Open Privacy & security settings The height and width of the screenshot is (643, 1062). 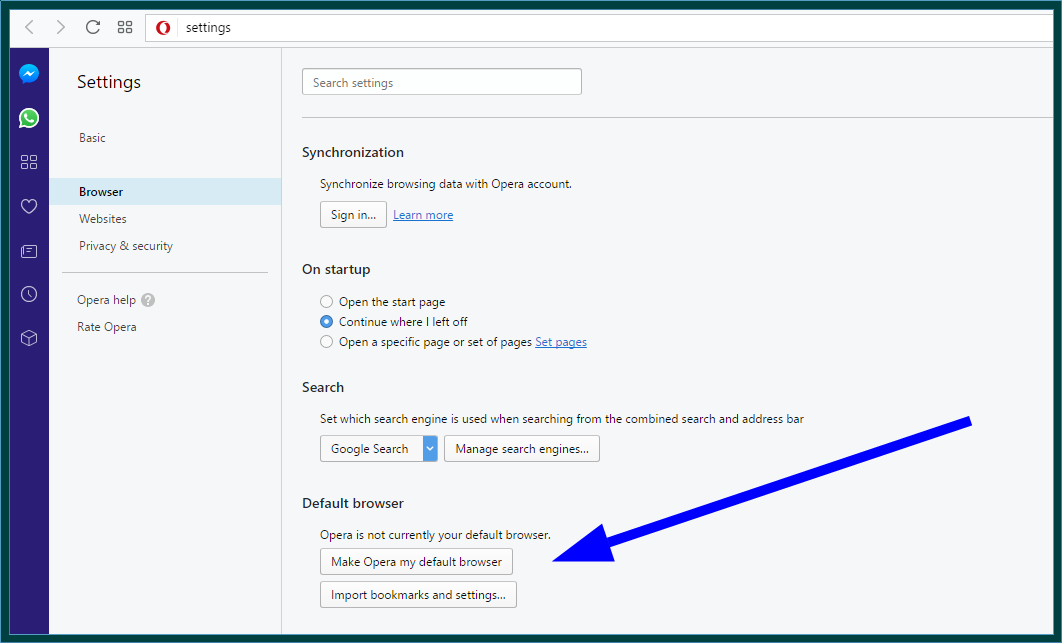coord(126,246)
